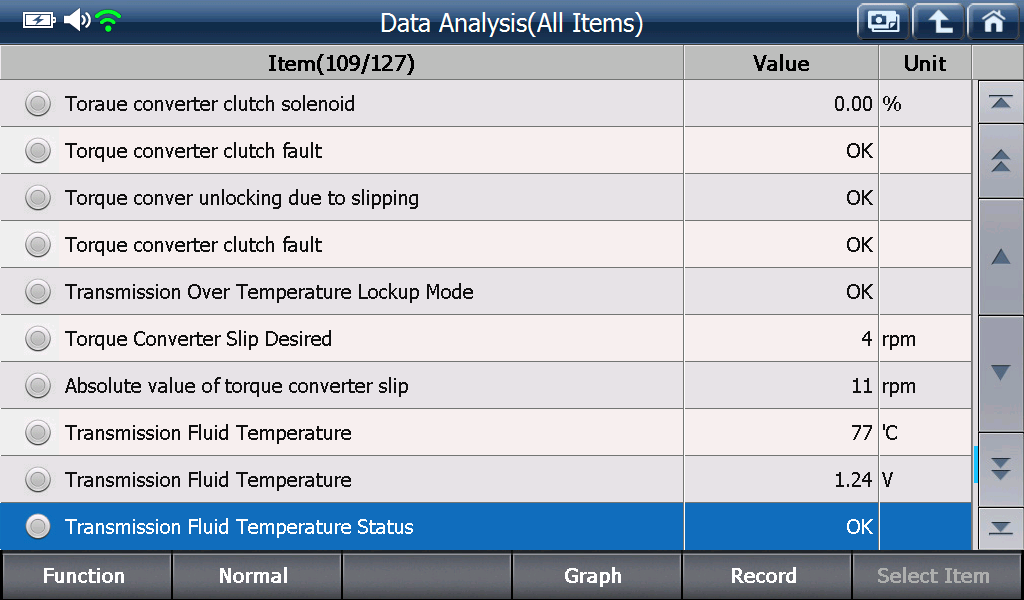Viewport: 1024px width, 600px height.
Task: Open the Function menu
Action: 86,576
